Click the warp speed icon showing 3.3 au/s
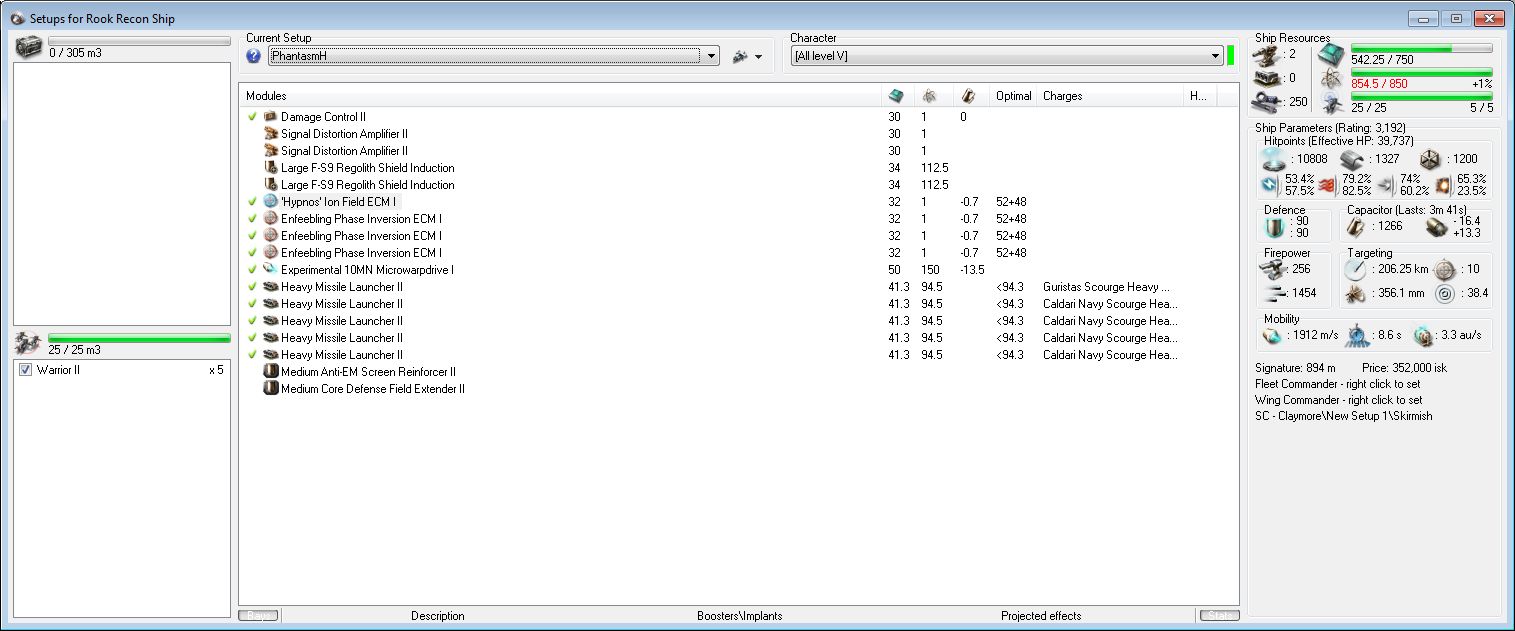This screenshot has height=631, width=1515. (x=1423, y=335)
